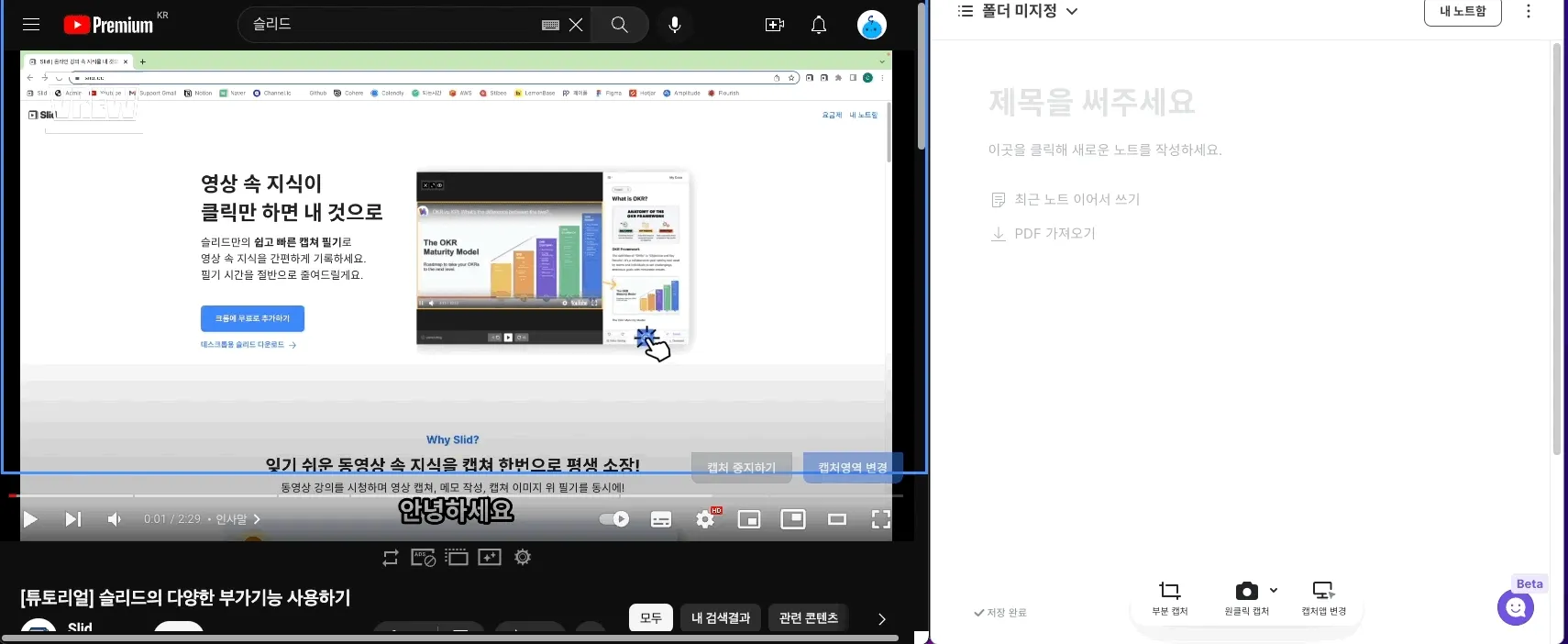Start voice search with microphone button
Viewport: 1568px width, 644px height.
pos(675,25)
